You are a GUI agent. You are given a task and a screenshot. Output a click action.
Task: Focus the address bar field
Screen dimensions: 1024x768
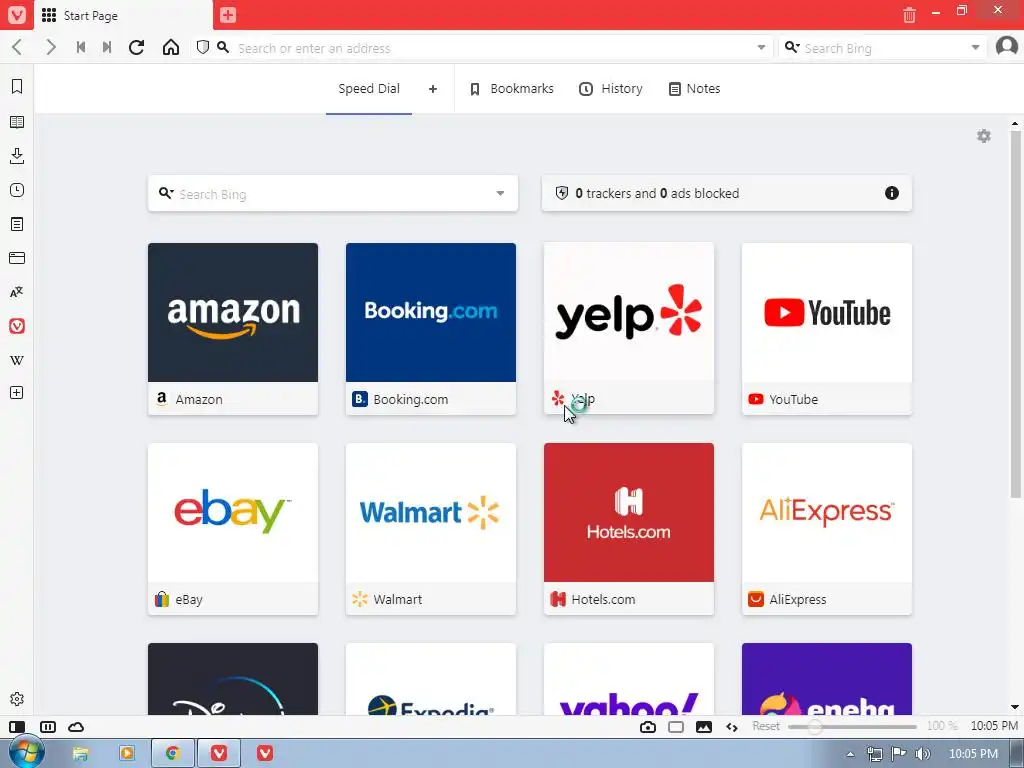pos(493,48)
